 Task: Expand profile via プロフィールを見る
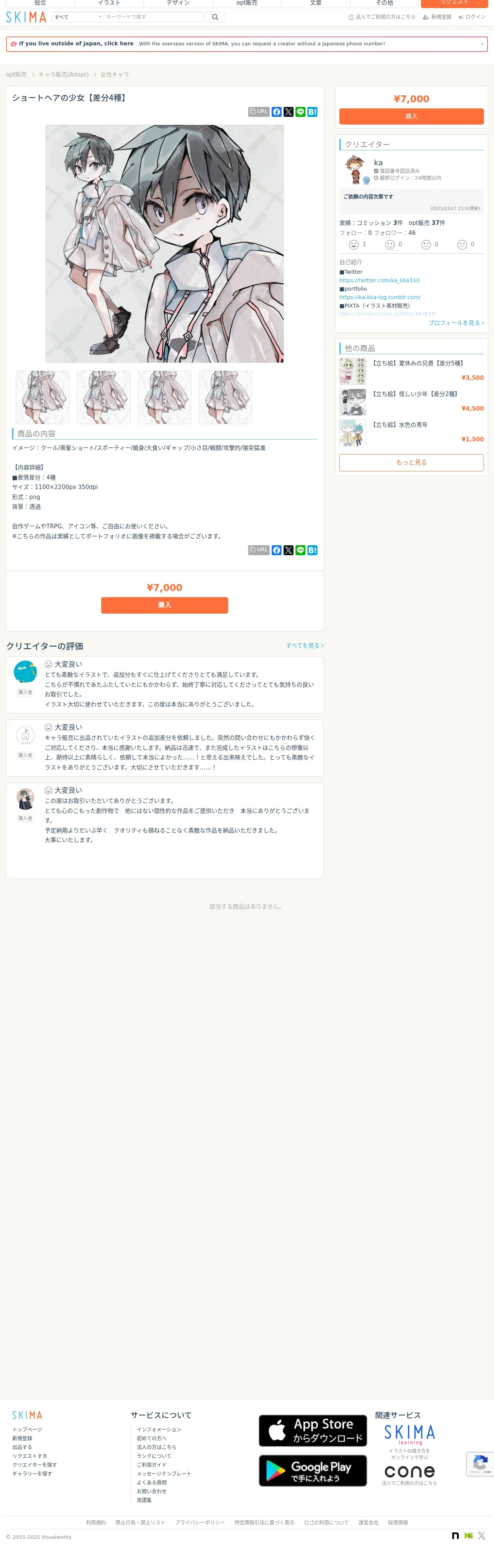pyautogui.click(x=456, y=323)
